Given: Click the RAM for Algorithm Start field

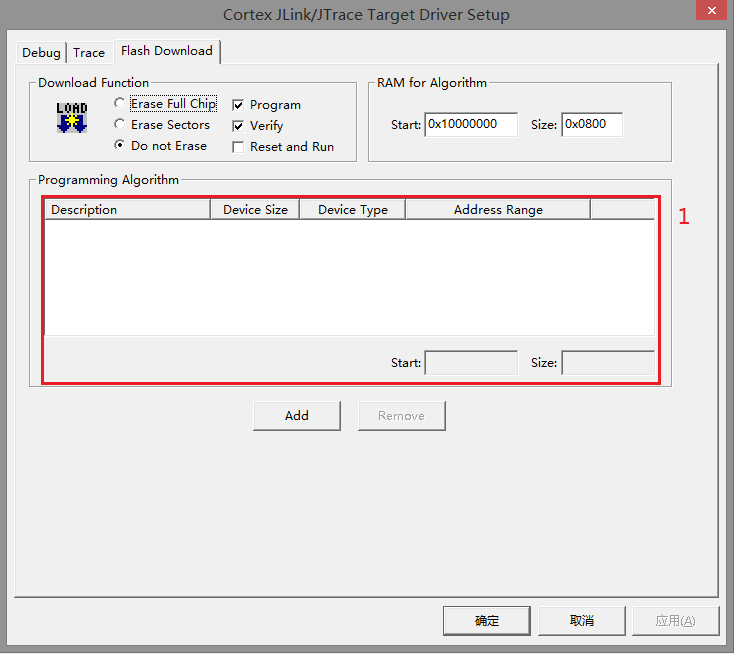Looking at the screenshot, I should [x=471, y=125].
